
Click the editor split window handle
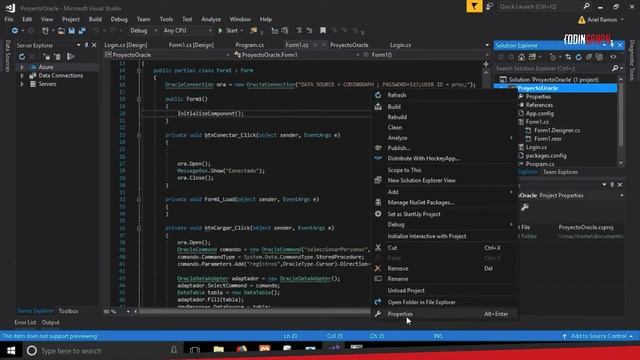pos(486,64)
